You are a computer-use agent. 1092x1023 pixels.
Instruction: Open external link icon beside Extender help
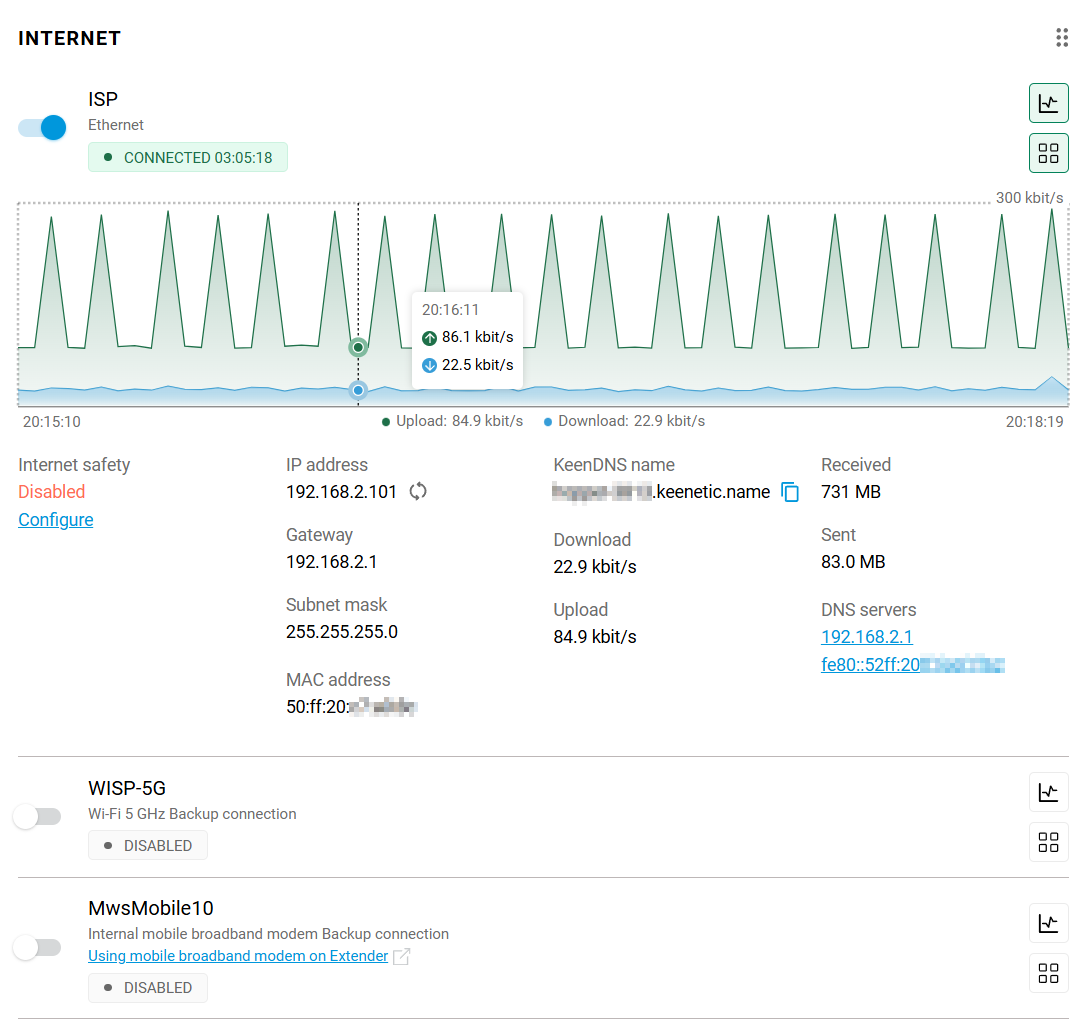click(x=402, y=956)
